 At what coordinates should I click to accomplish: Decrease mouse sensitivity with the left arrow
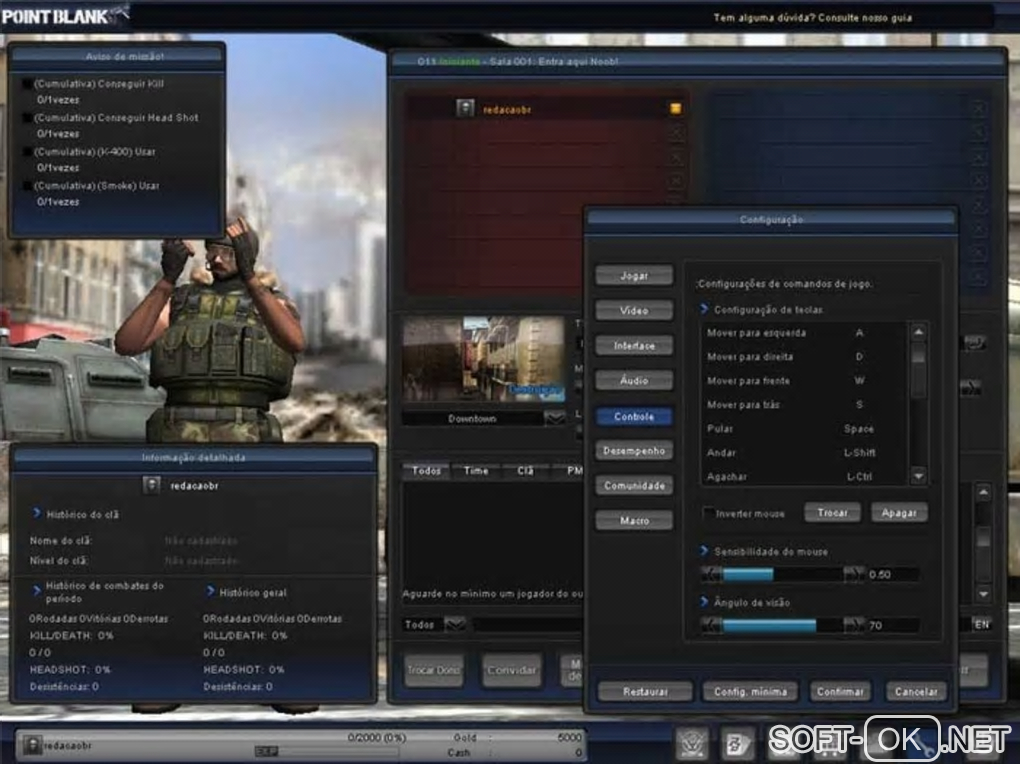coord(712,574)
